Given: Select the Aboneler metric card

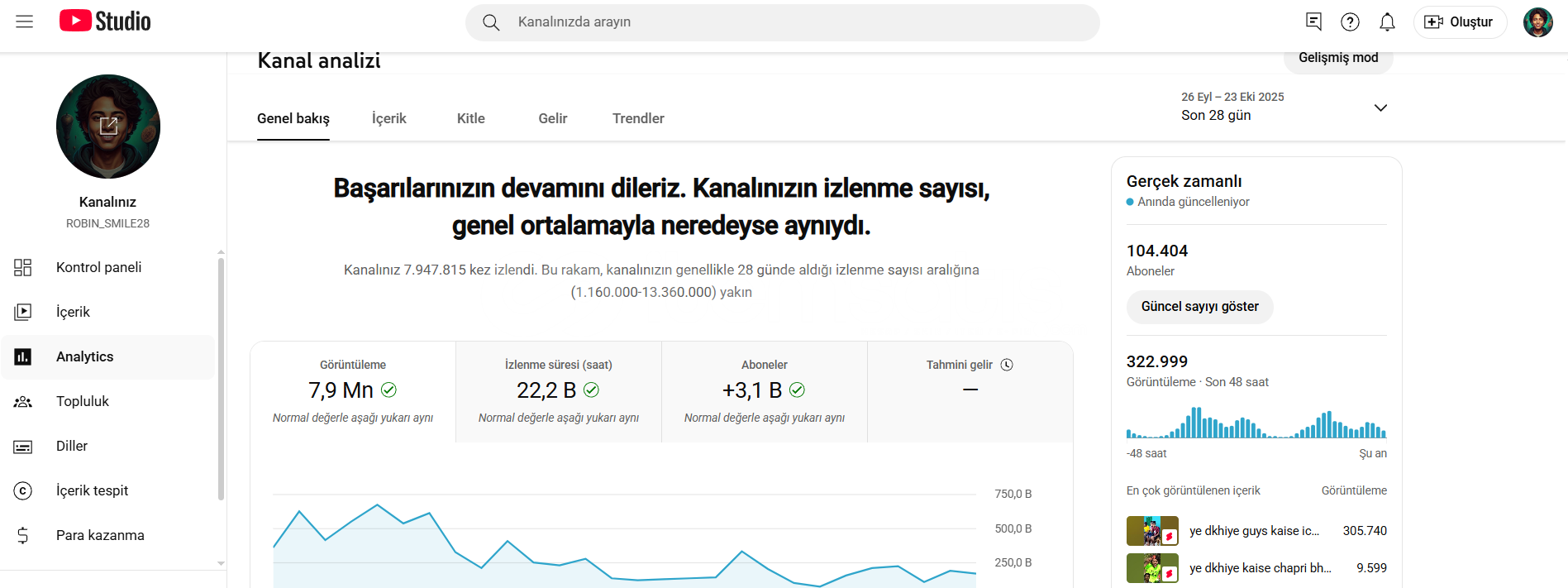Looking at the screenshot, I should pos(764,391).
